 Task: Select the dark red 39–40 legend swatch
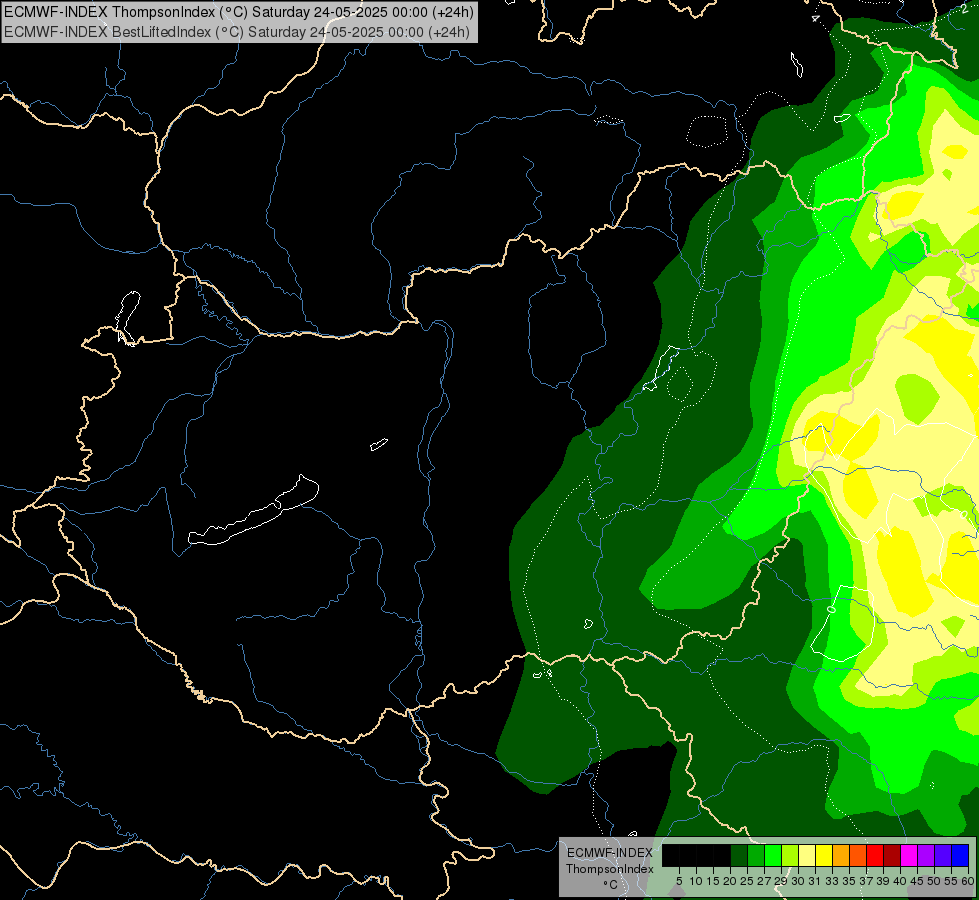[892, 855]
